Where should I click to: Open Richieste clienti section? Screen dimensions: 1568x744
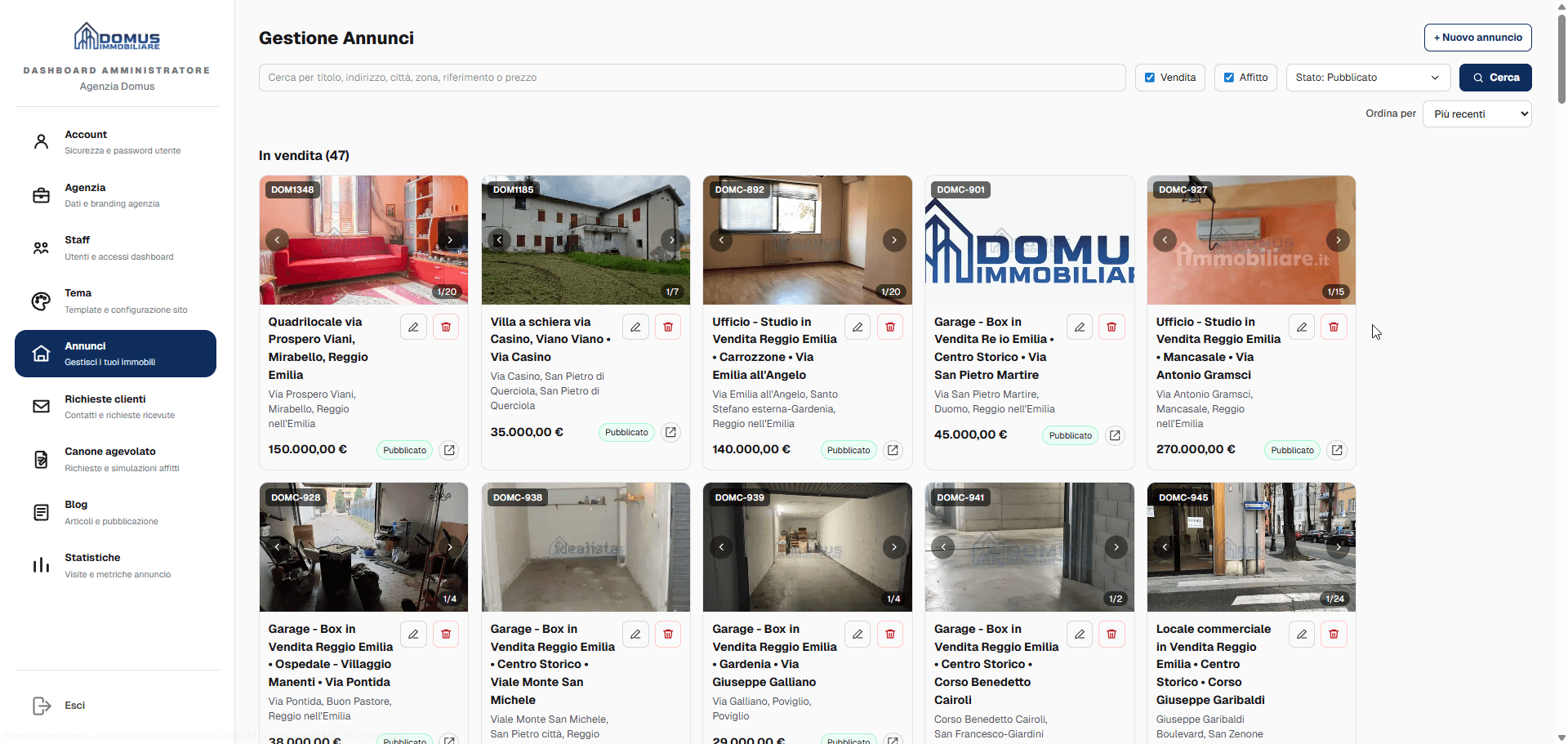[115, 407]
